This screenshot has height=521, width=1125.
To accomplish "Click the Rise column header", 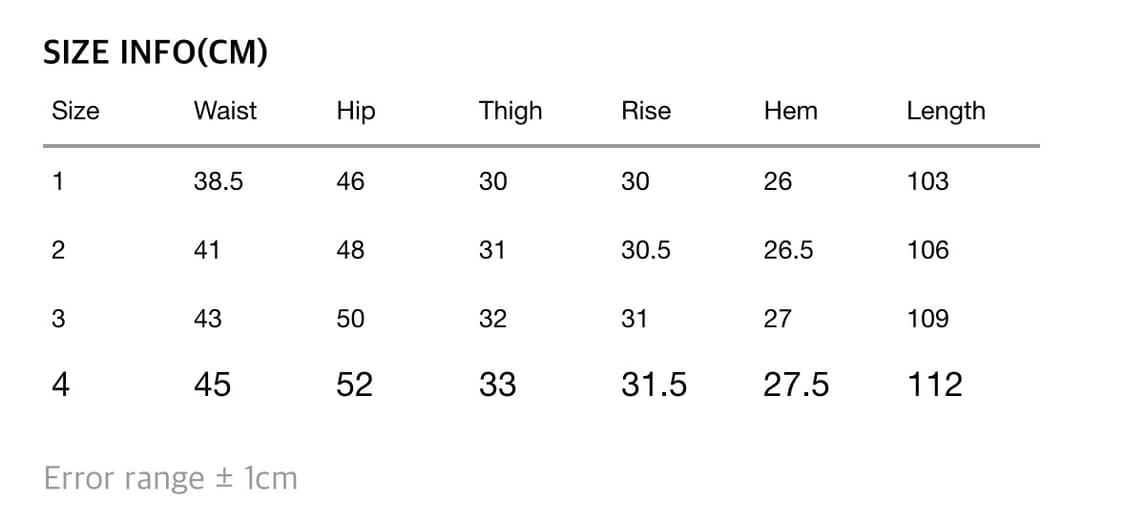I will (646, 111).
